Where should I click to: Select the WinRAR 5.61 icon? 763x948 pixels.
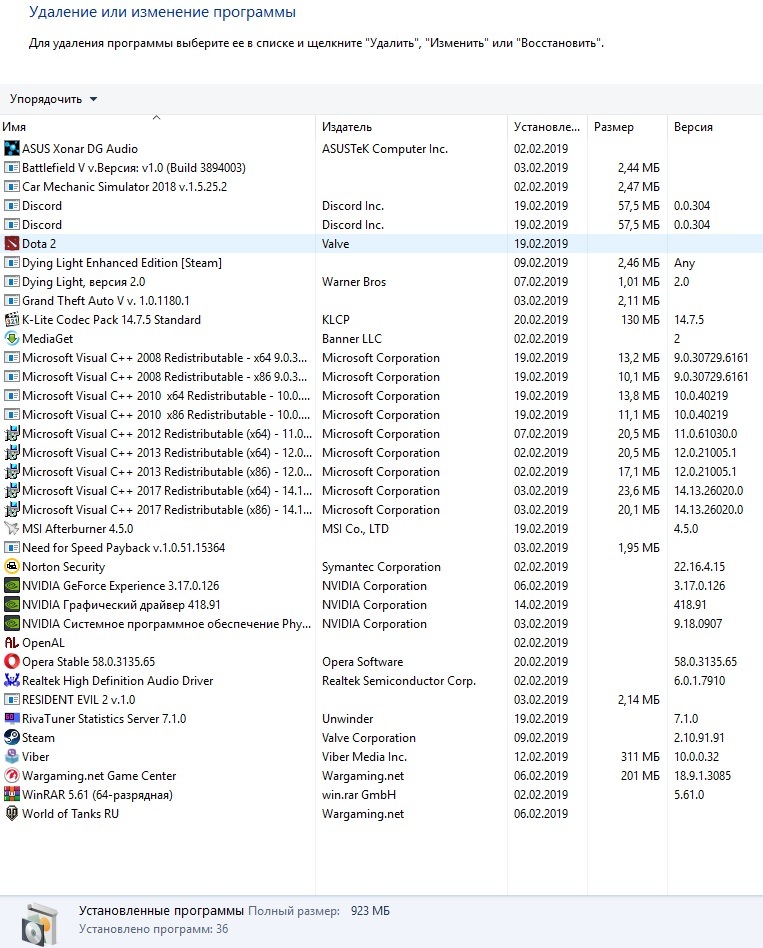coord(12,795)
